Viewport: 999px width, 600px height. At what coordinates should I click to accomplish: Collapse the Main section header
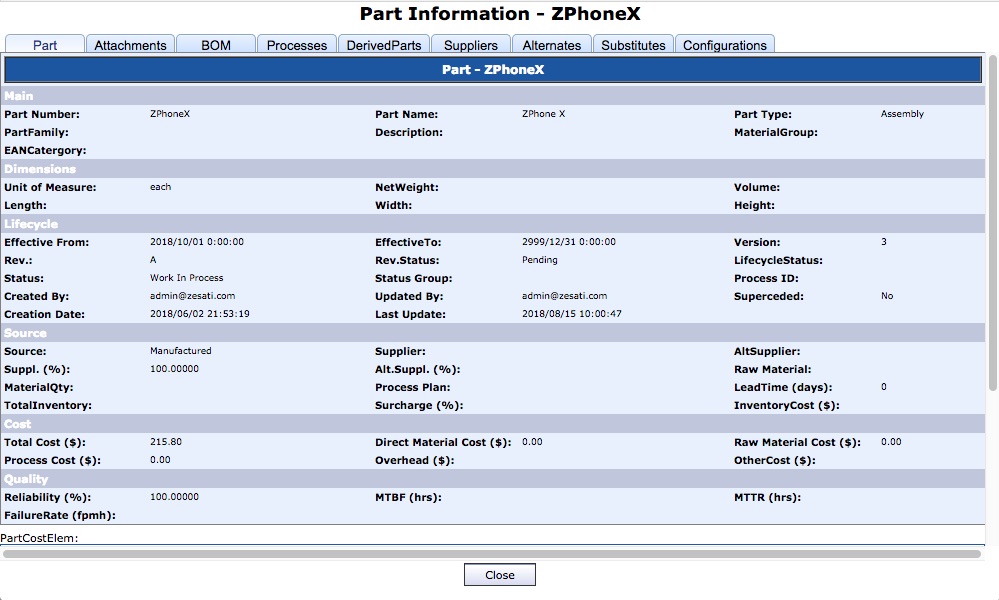pos(495,95)
